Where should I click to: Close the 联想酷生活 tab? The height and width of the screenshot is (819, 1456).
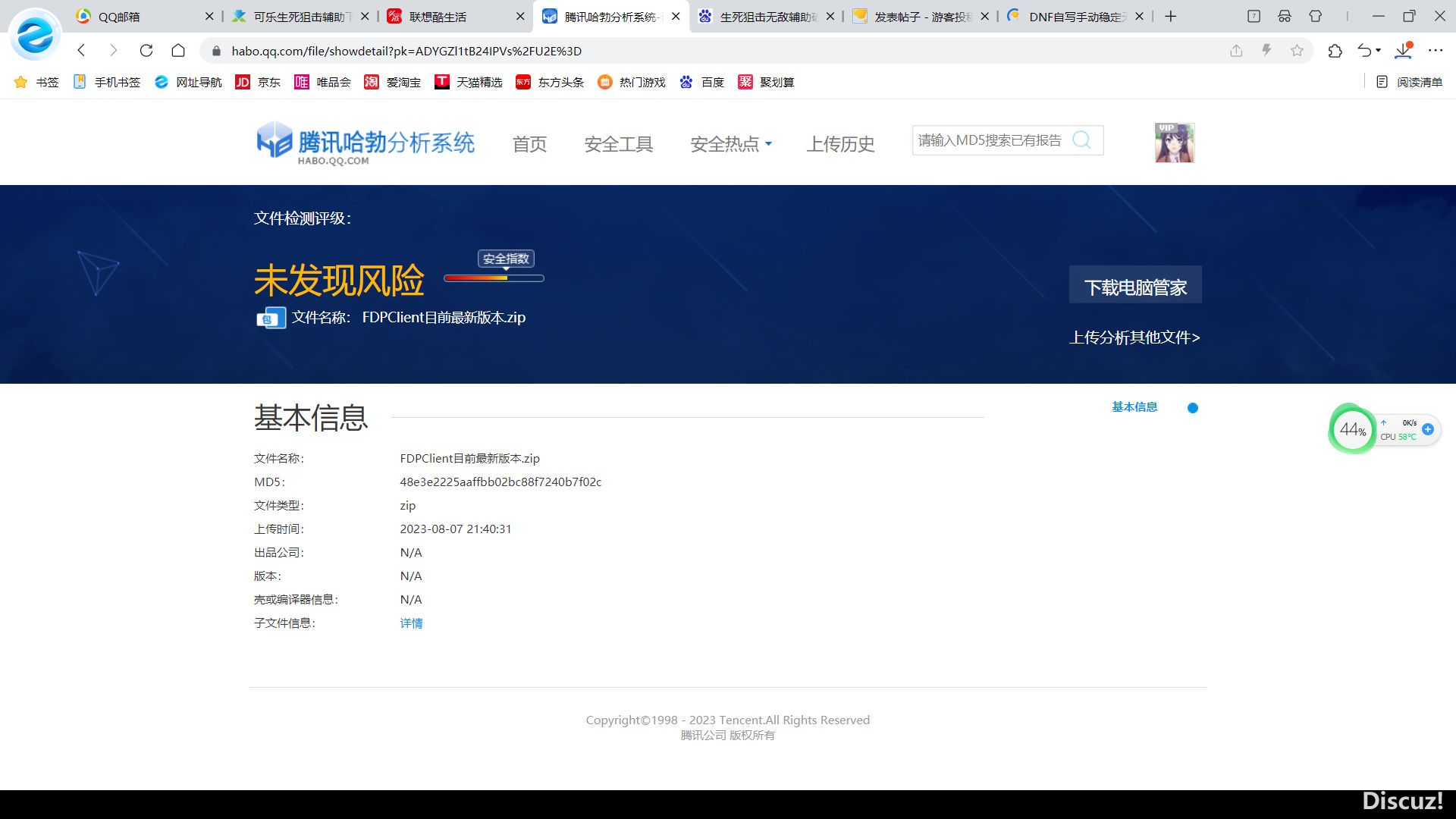pos(520,16)
